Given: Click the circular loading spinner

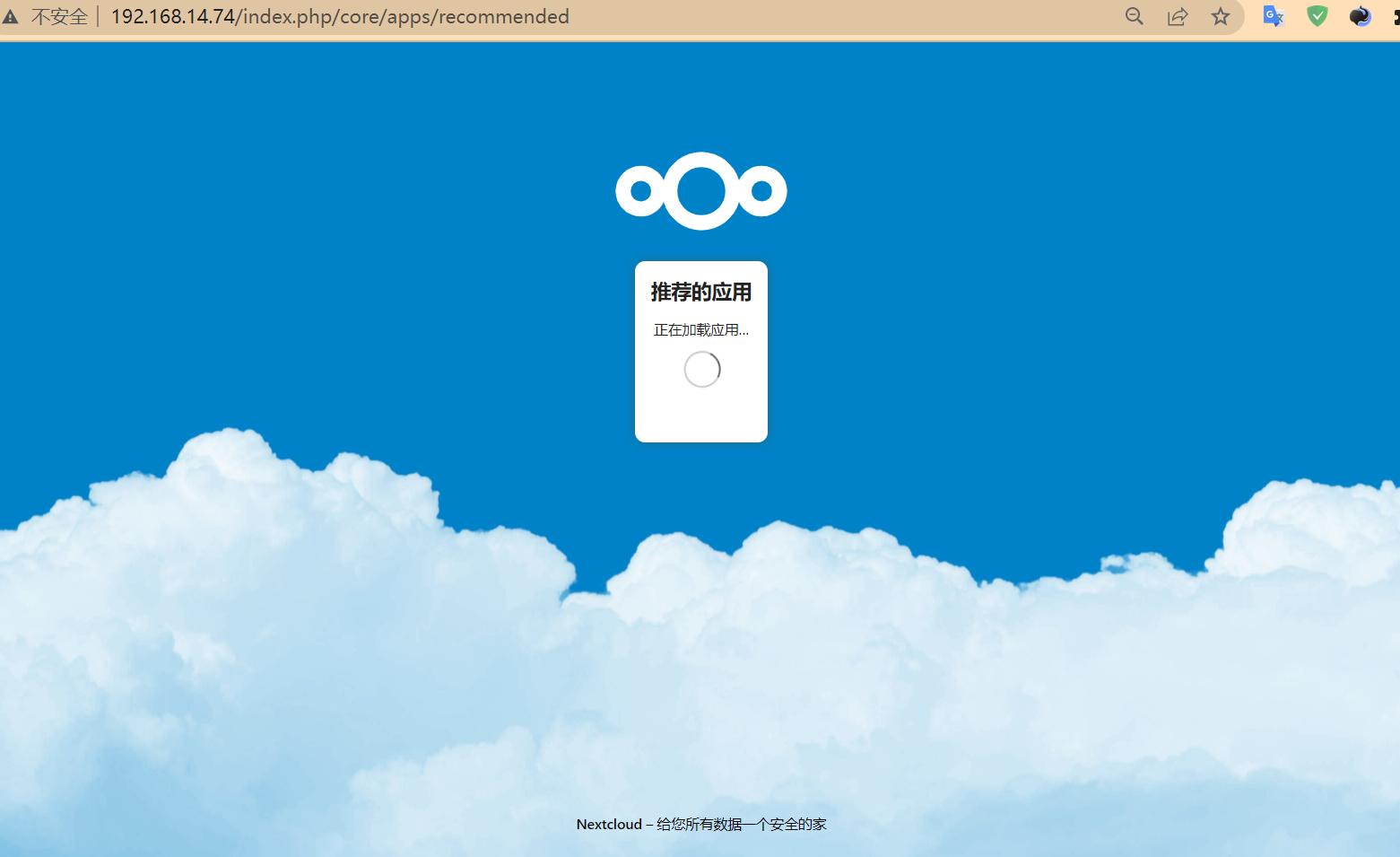Looking at the screenshot, I should [x=701, y=370].
